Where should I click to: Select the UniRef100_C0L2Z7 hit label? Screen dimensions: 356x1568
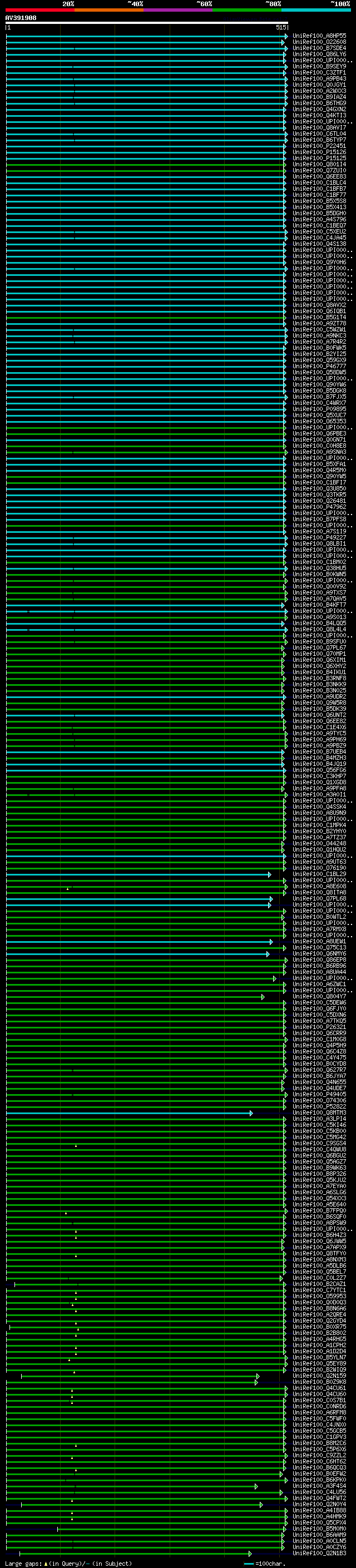click(x=319, y=1278)
